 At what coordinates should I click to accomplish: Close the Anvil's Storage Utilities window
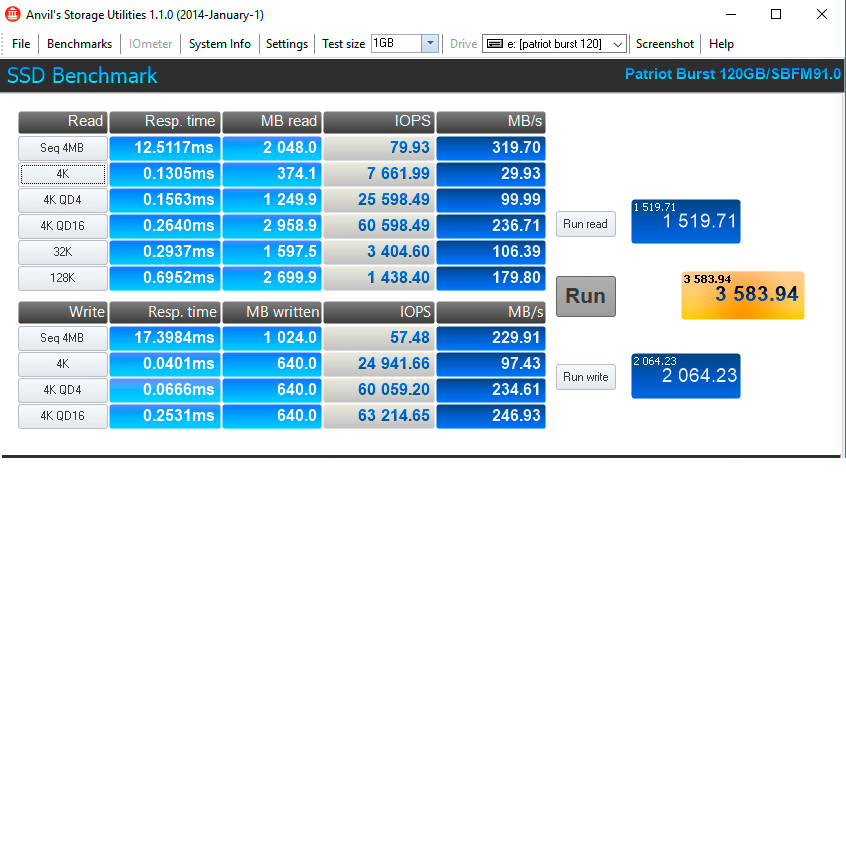pyautogui.click(x=821, y=15)
